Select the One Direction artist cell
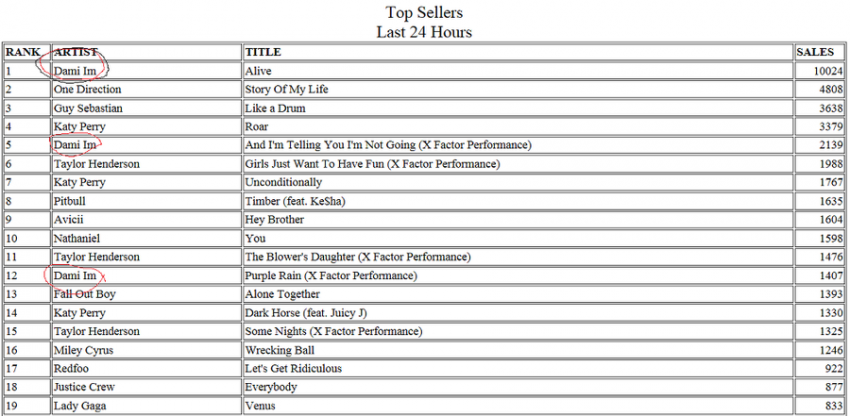850x416 pixels. 86,89
